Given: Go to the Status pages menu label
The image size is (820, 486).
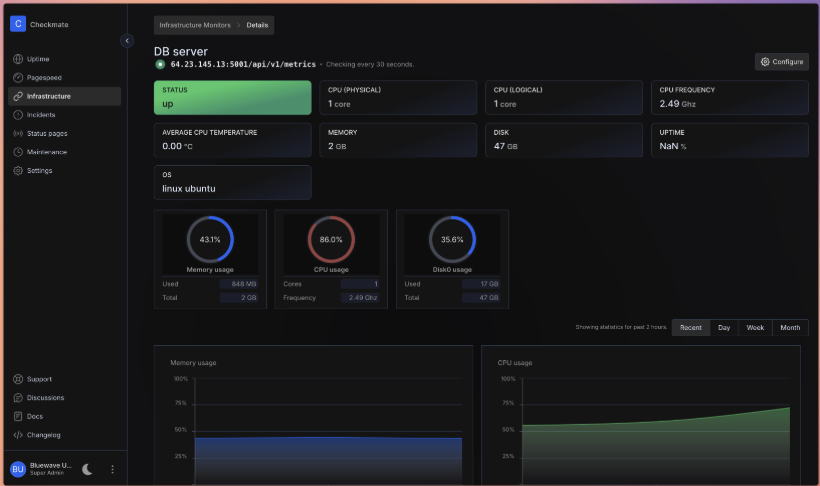Looking at the screenshot, I should 47,133.
